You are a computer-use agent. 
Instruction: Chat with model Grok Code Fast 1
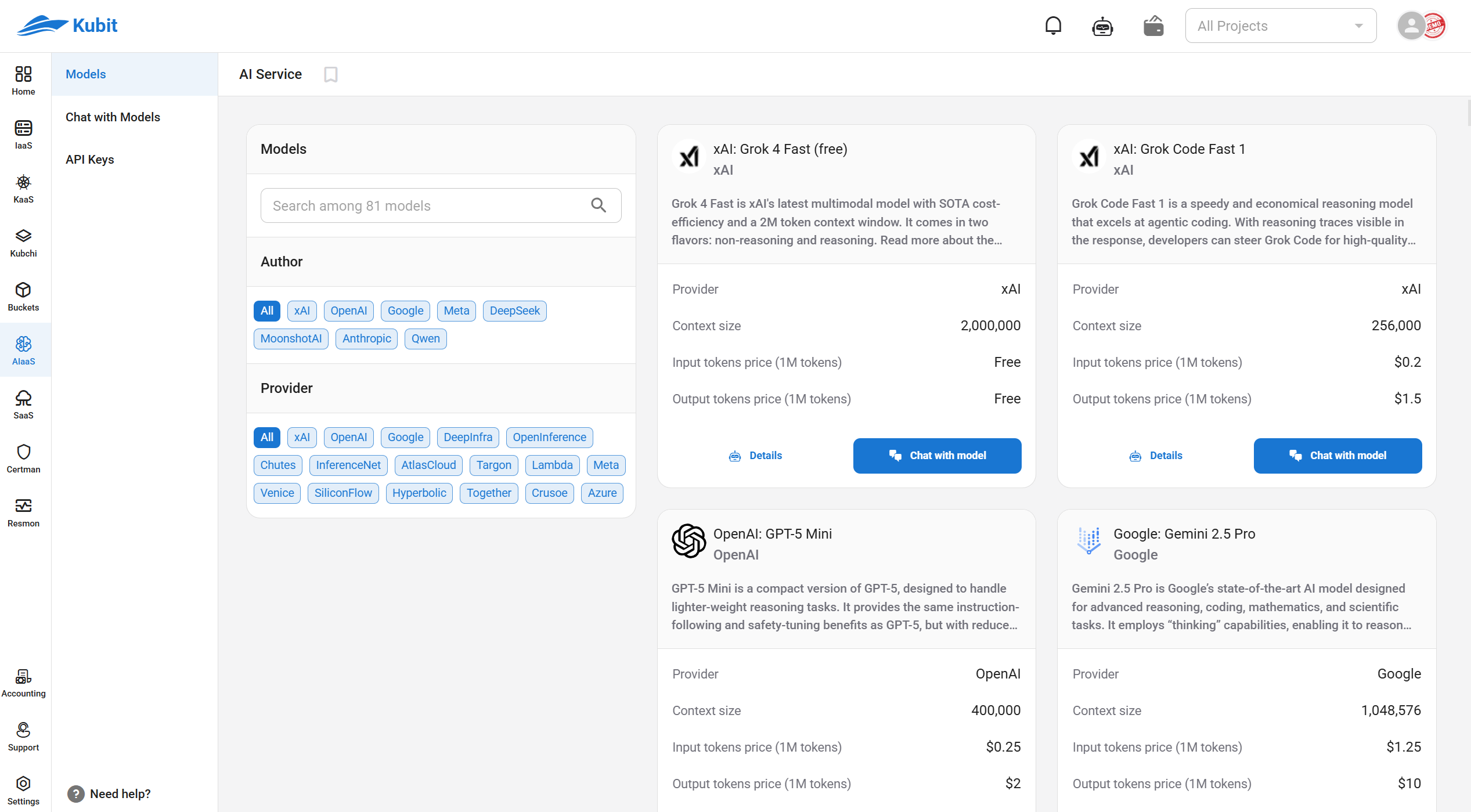[1337, 456]
